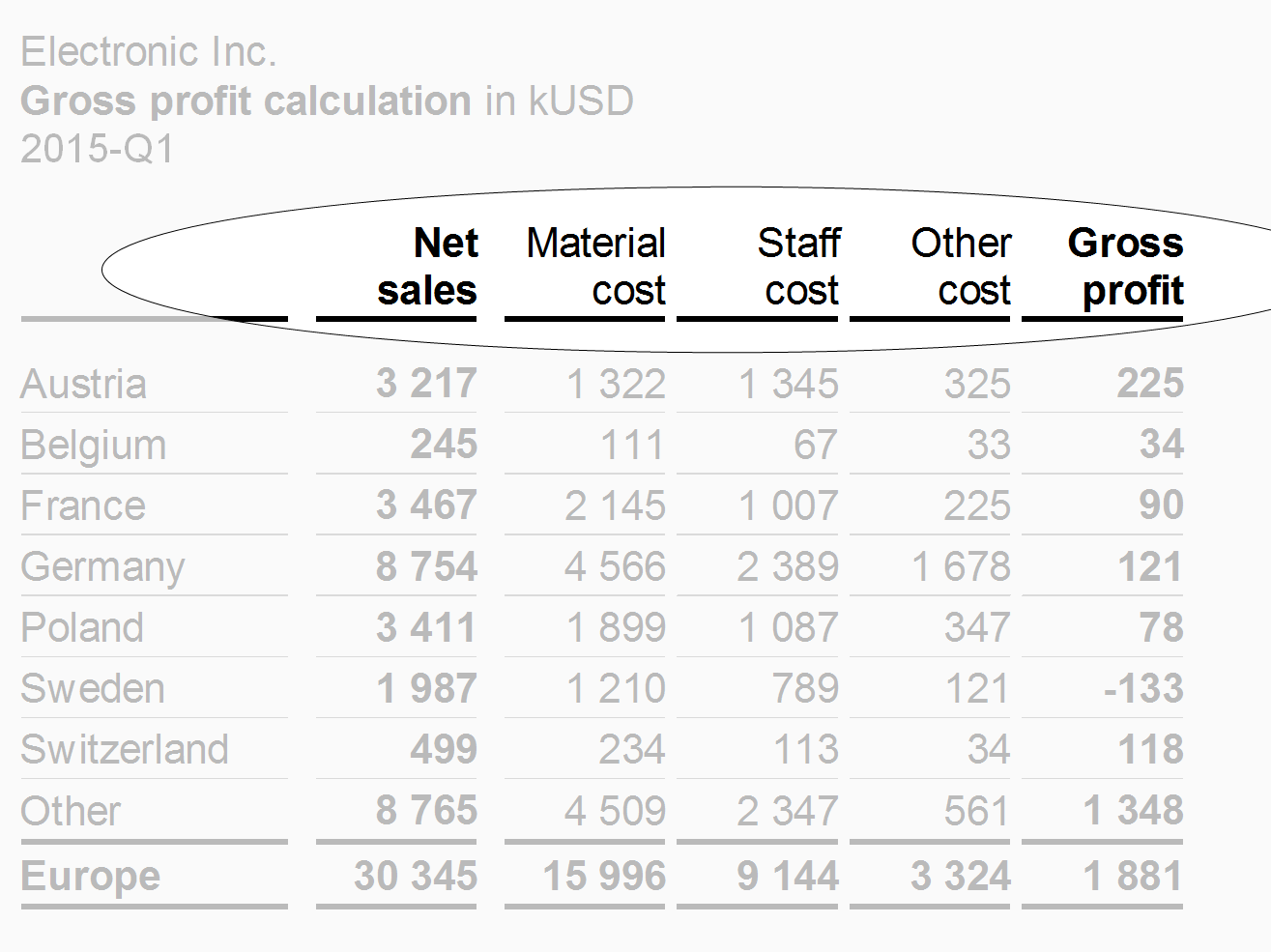Image resolution: width=1271 pixels, height=952 pixels.
Task: Select the France row label
Action: click(x=83, y=506)
